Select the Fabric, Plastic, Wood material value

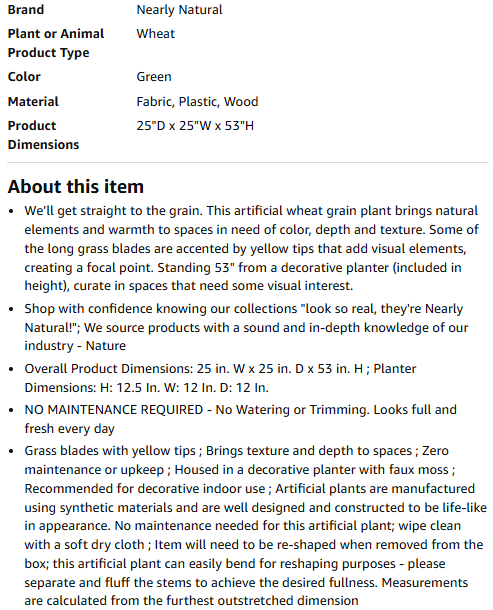[197, 102]
